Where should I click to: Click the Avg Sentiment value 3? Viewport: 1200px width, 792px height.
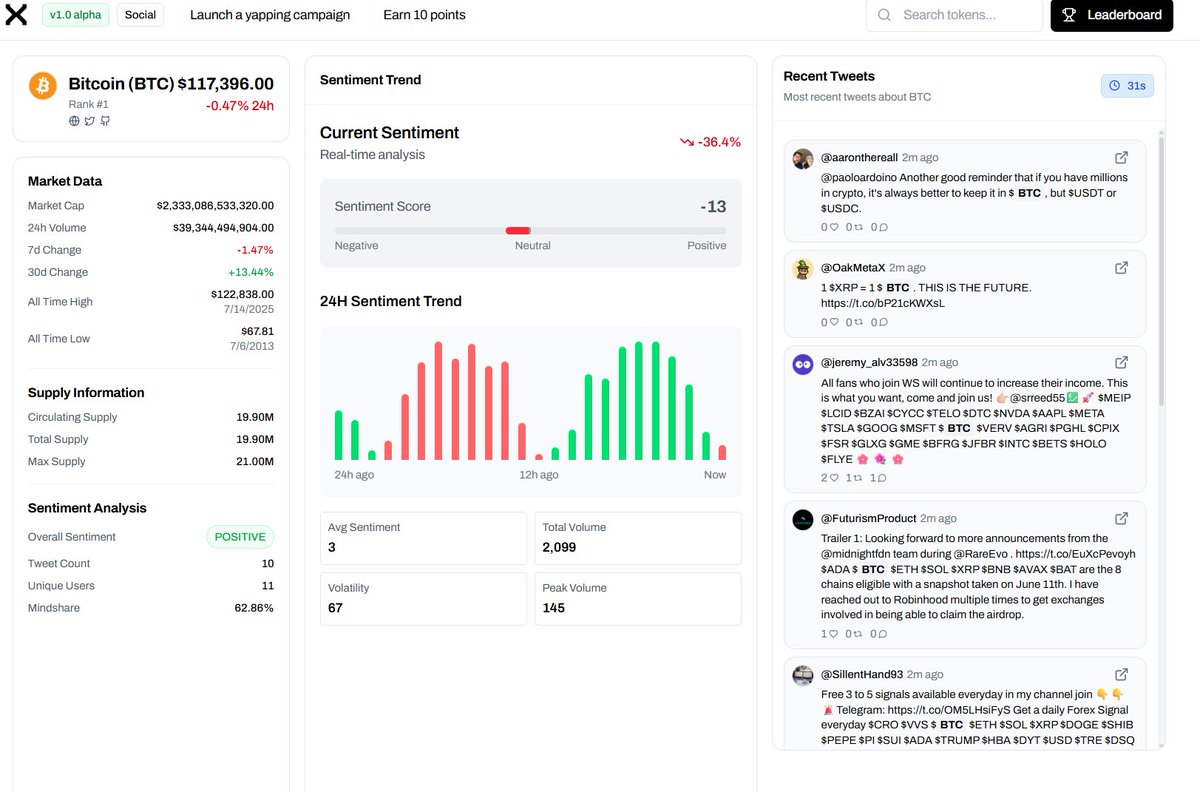click(332, 548)
